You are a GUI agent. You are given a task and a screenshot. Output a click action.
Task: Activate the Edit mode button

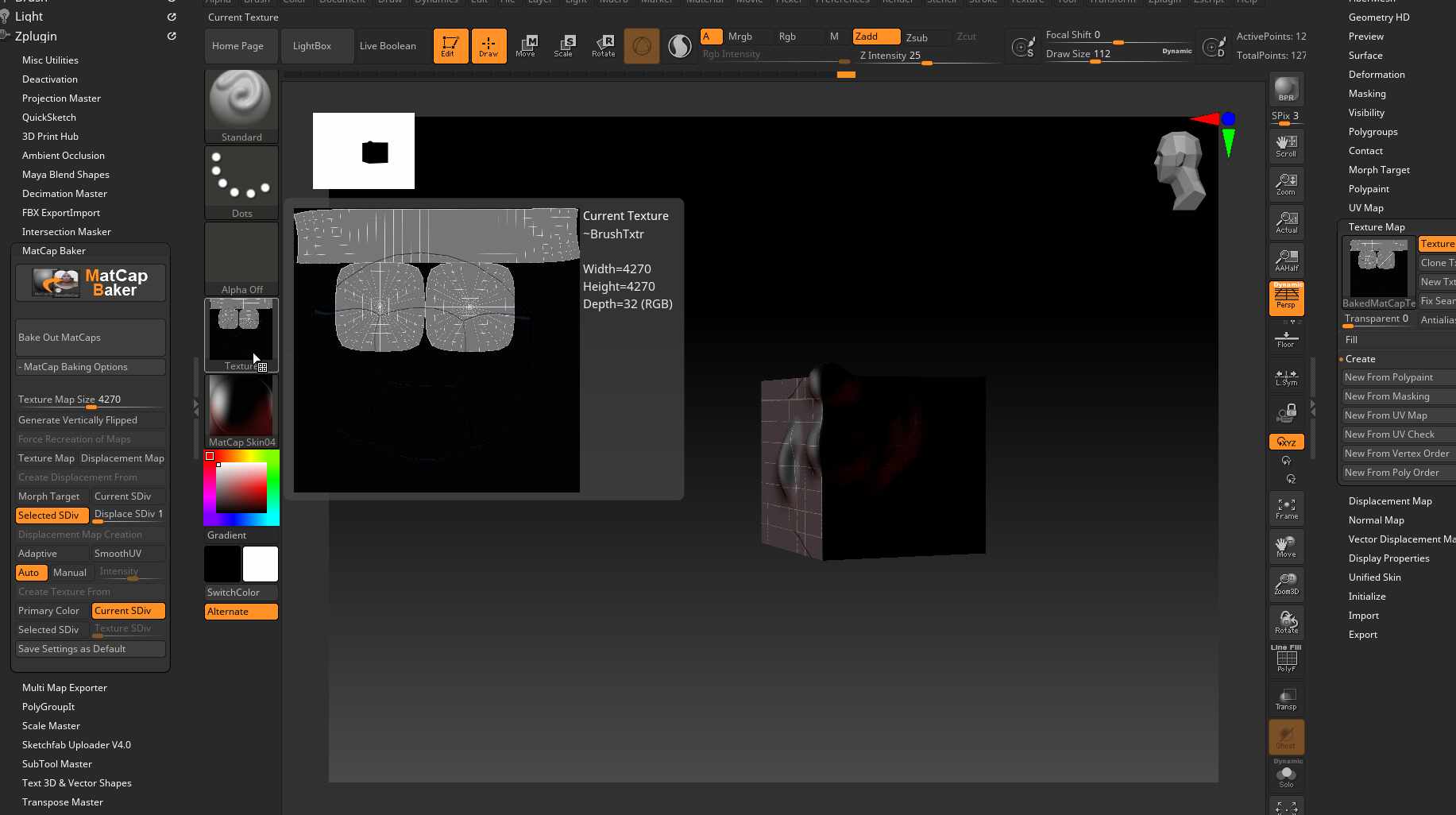click(450, 46)
